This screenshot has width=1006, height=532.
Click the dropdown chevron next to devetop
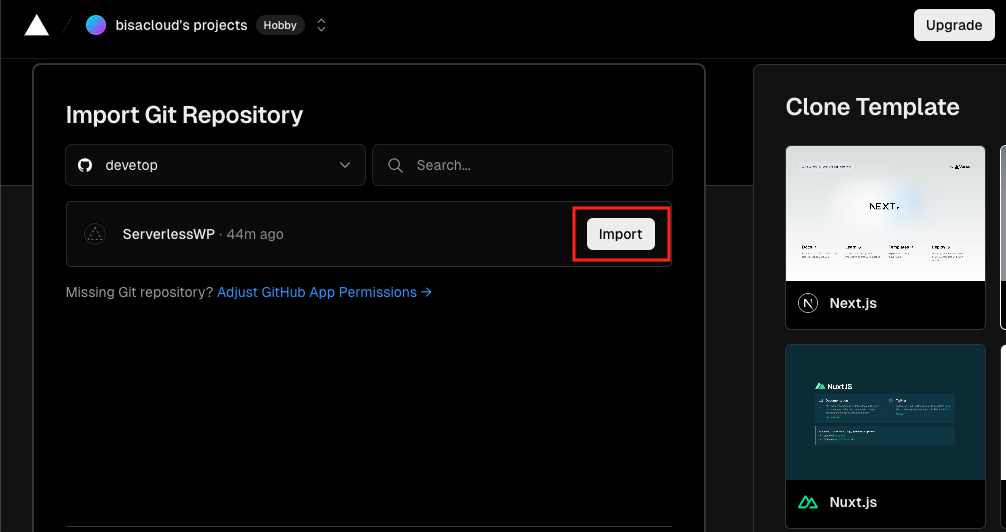point(345,165)
